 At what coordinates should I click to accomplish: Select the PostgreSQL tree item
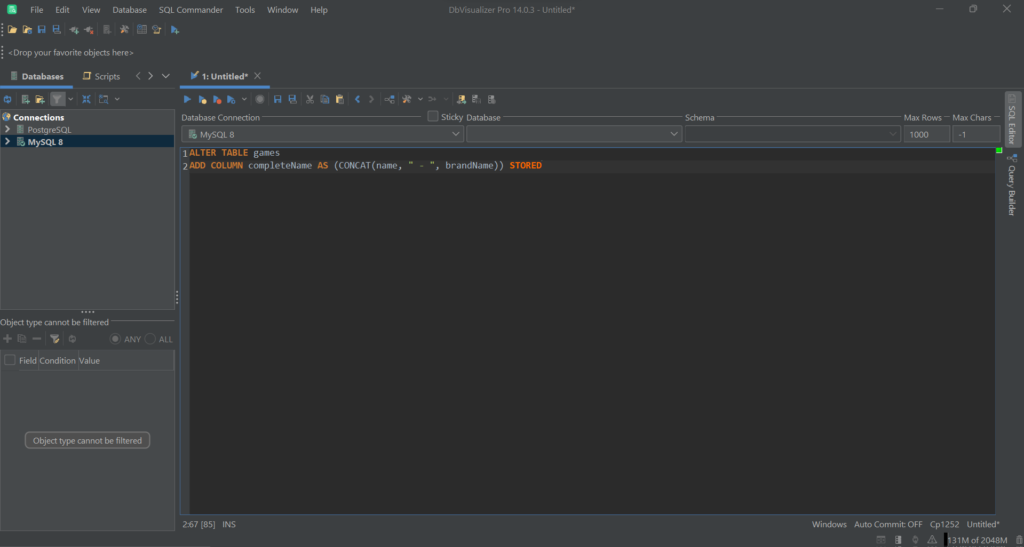[x=50, y=130]
